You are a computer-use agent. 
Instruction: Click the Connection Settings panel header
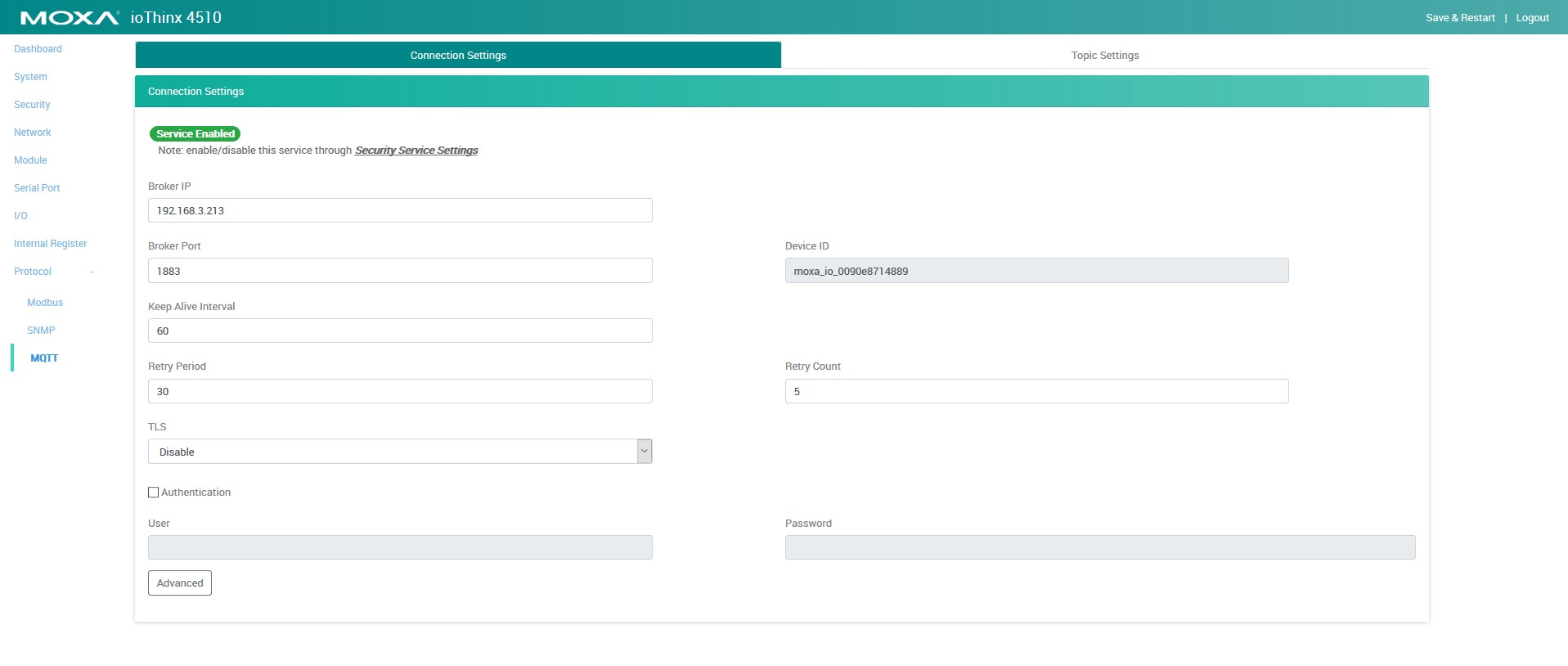781,92
